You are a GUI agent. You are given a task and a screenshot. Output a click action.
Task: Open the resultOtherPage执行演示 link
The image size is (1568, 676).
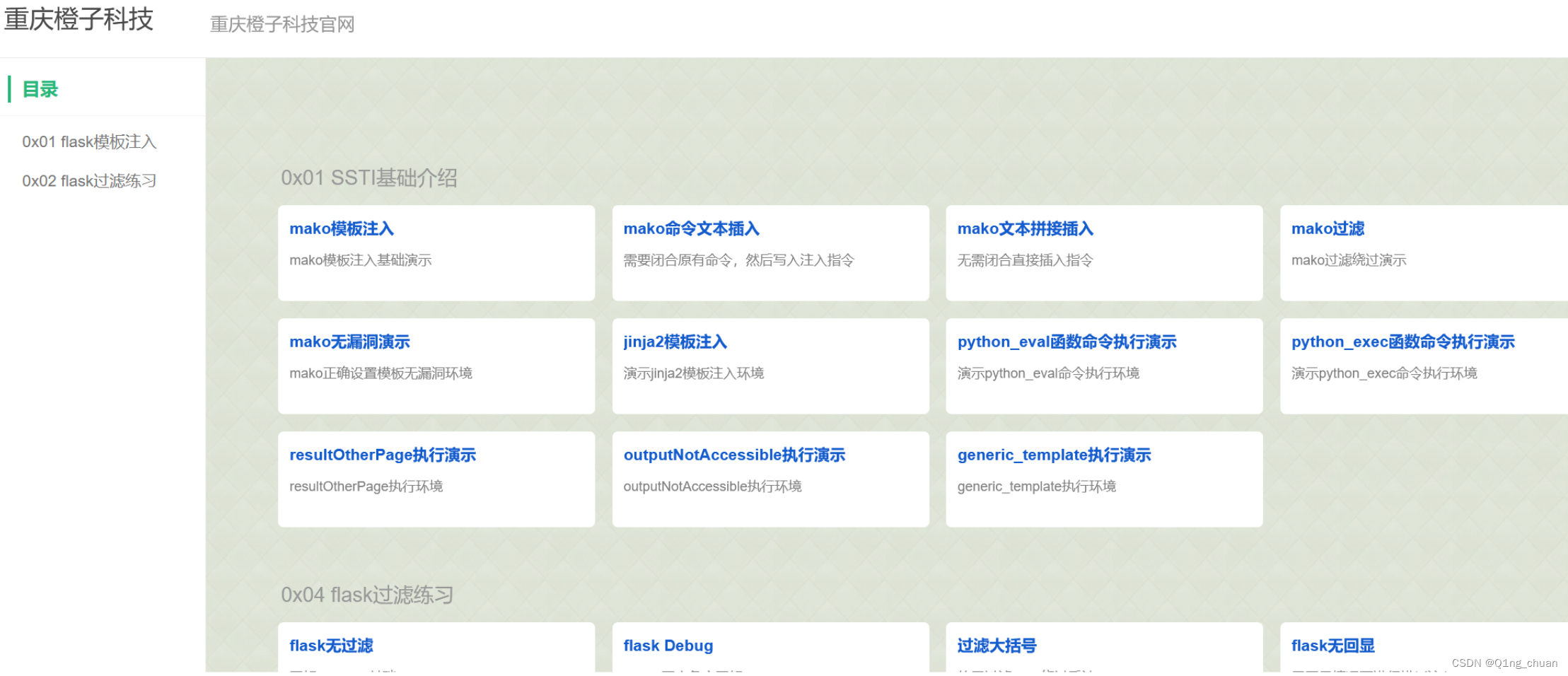pos(383,455)
